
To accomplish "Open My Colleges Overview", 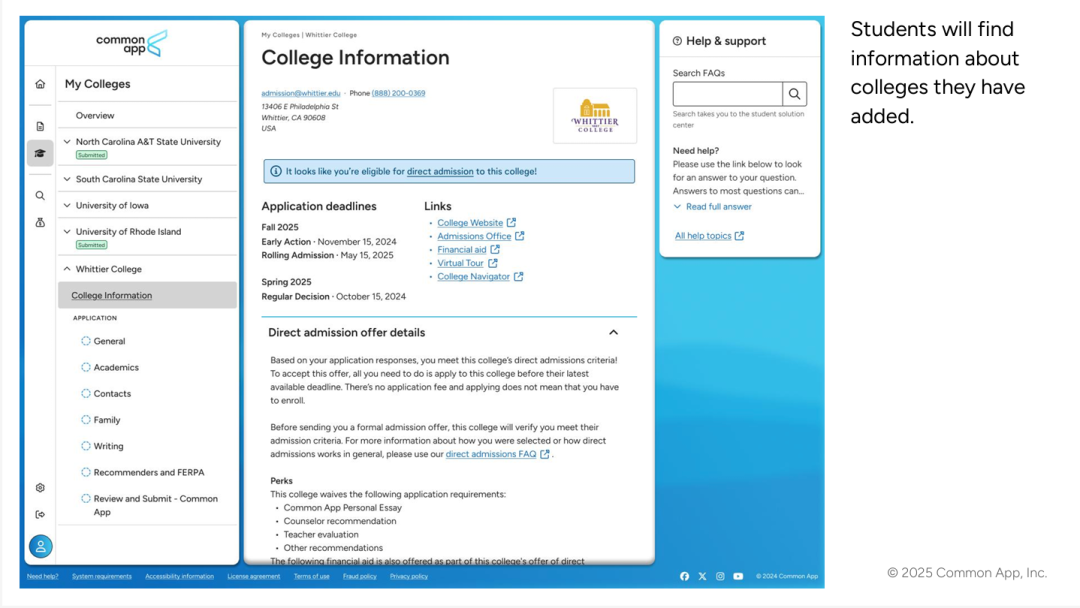I will coord(95,116).
